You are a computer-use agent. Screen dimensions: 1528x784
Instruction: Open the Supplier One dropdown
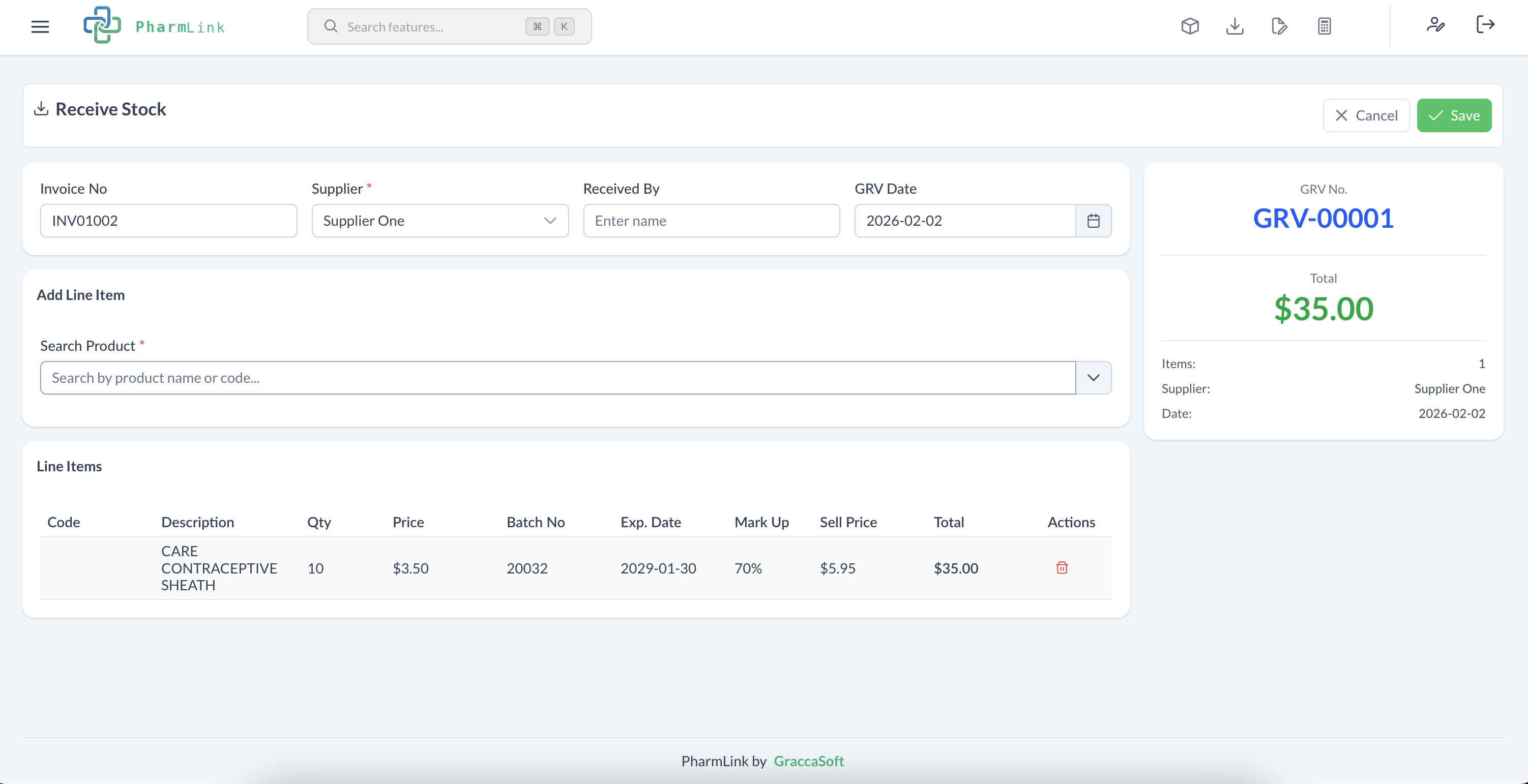(439, 221)
